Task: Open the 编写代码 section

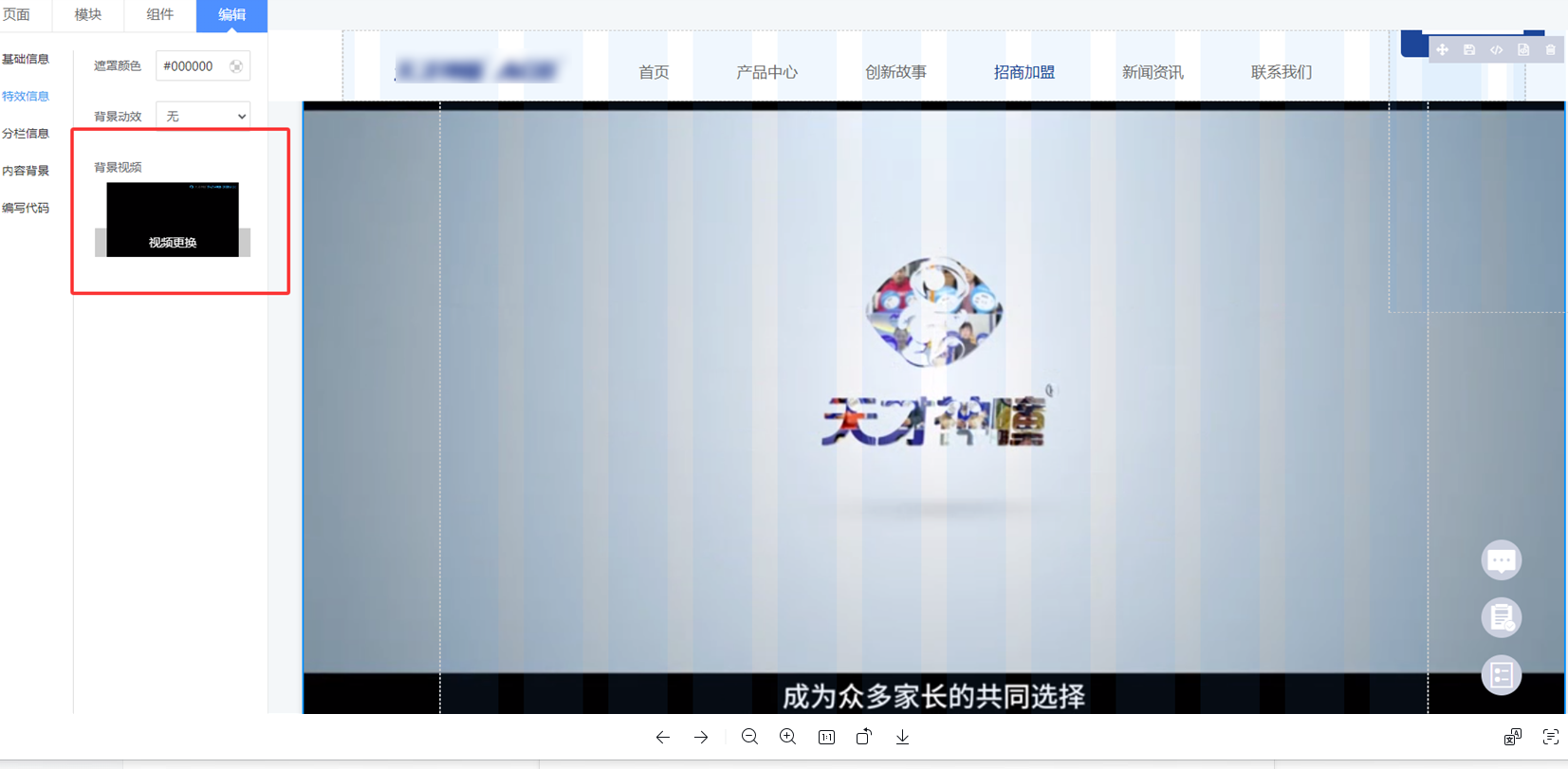Action: pyautogui.click(x=26, y=208)
